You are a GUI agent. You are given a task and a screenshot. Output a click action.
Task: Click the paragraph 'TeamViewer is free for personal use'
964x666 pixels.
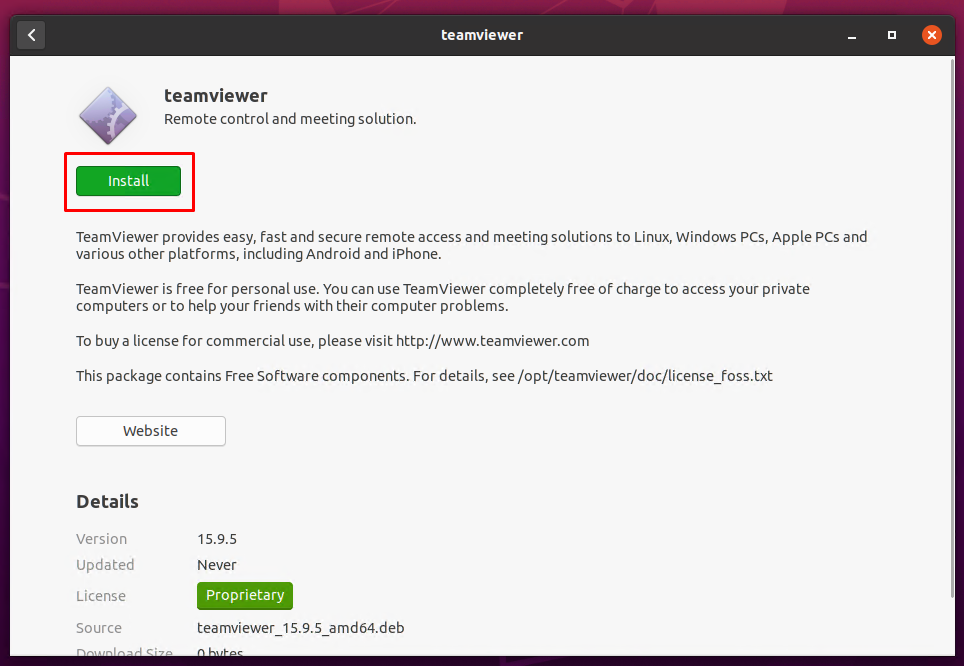(x=443, y=297)
